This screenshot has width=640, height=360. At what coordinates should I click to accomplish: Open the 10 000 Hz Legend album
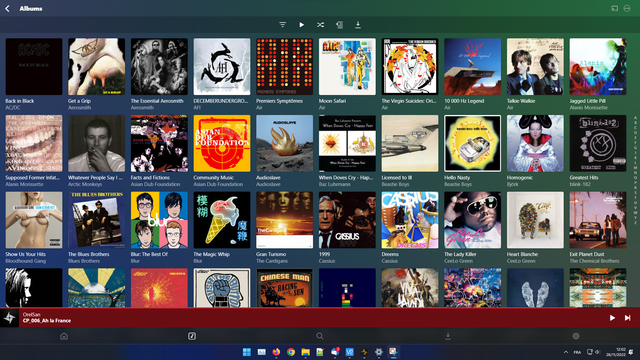click(x=473, y=67)
